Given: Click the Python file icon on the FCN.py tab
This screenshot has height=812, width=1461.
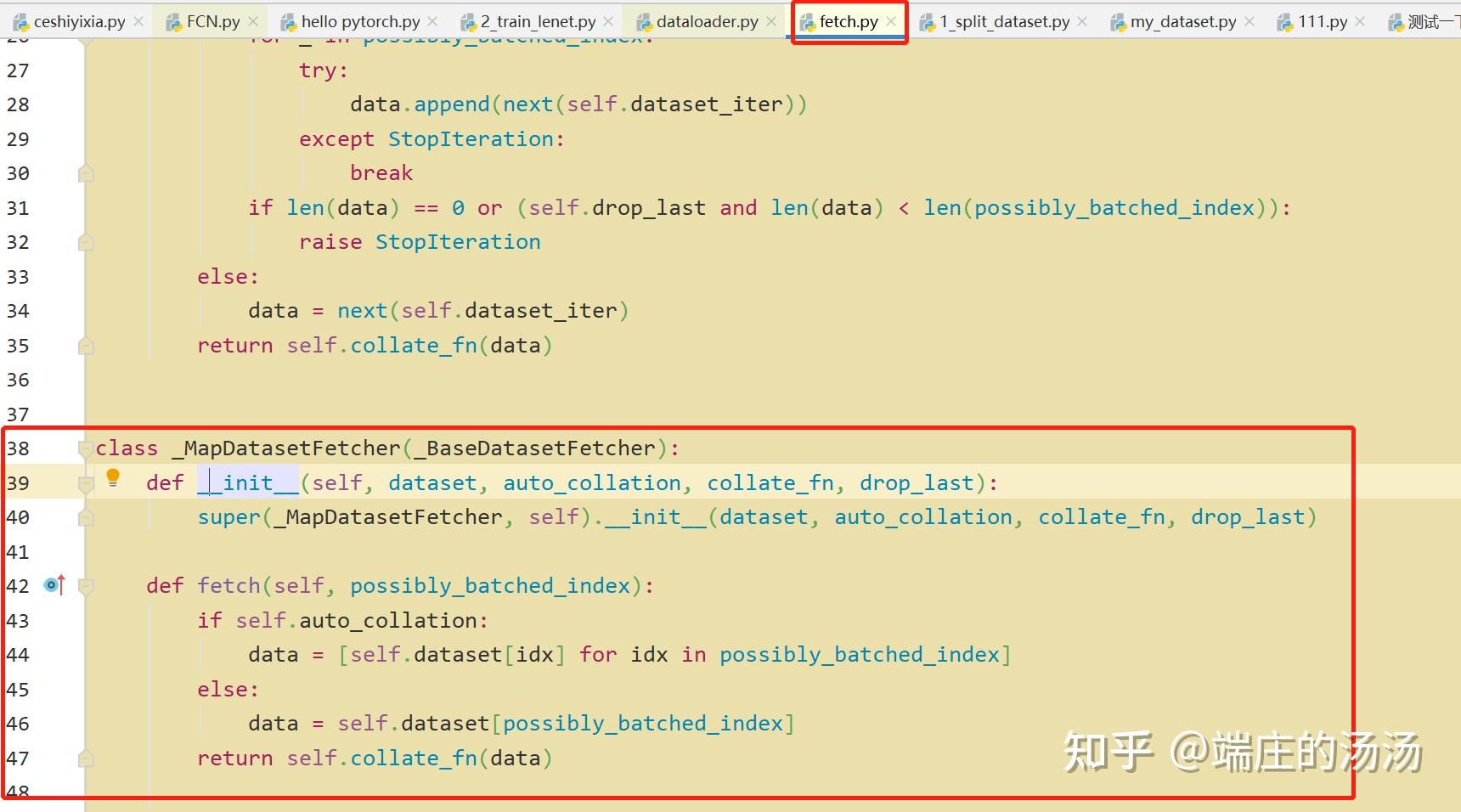Looking at the screenshot, I should point(173,19).
